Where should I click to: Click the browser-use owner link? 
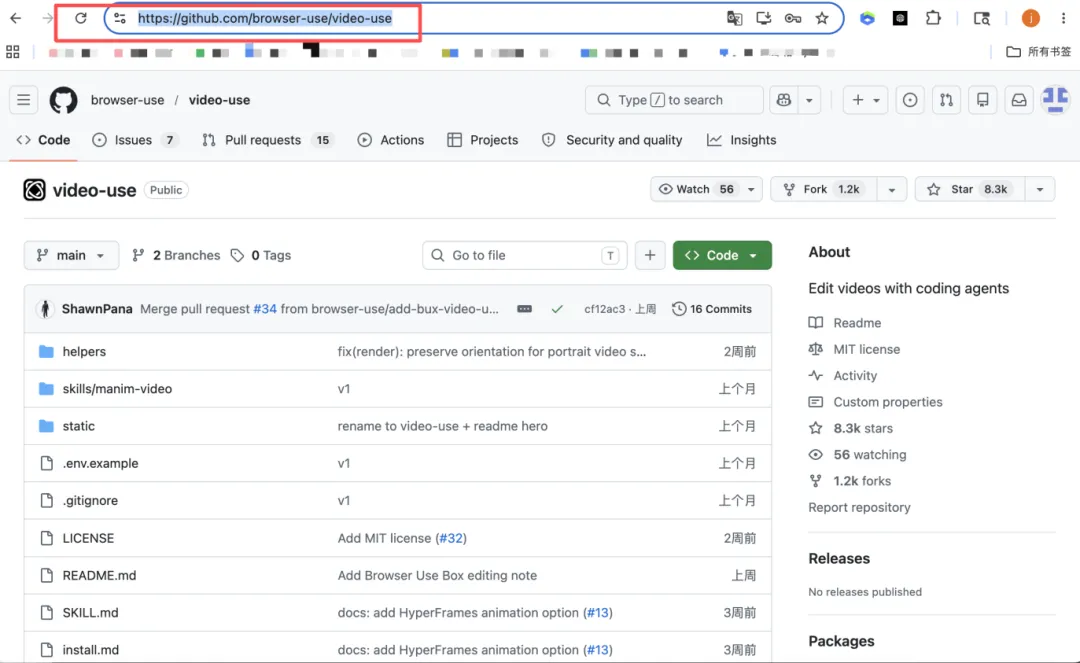click(127, 100)
